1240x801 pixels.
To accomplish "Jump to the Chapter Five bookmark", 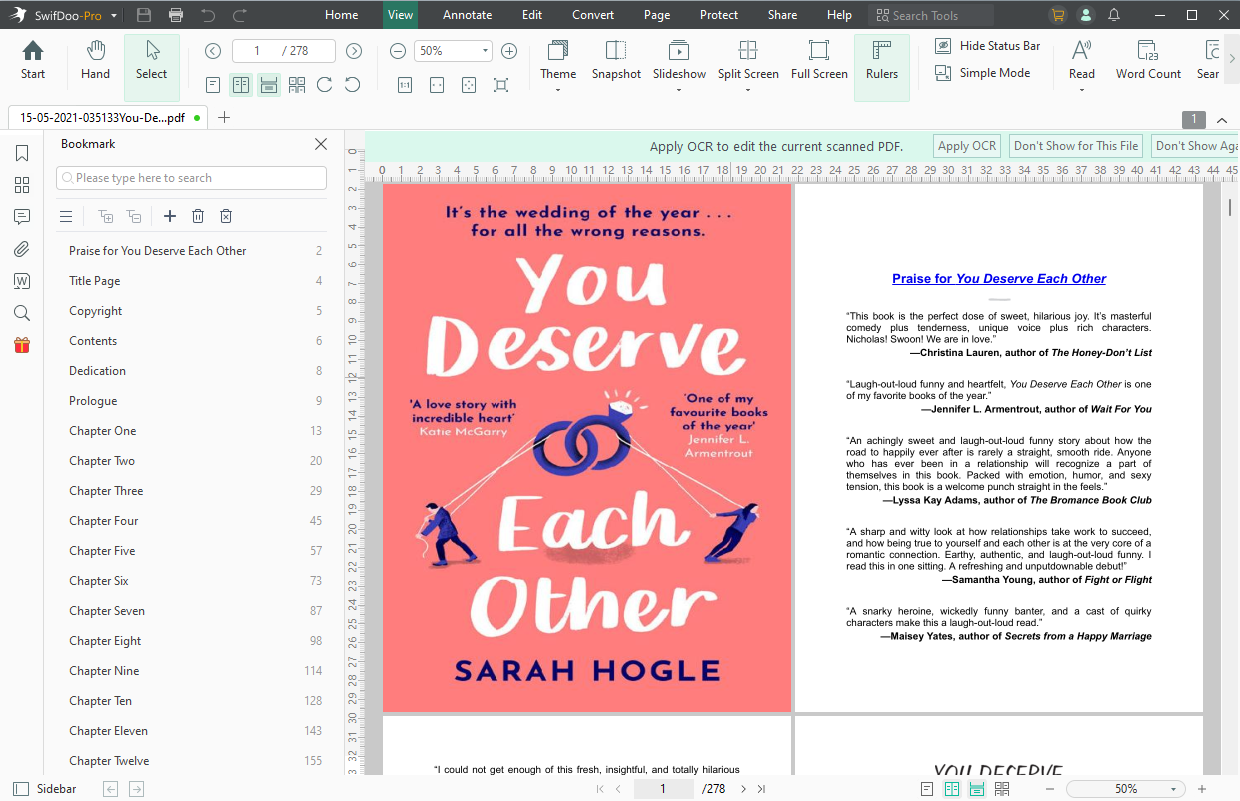I will [x=195, y=551].
